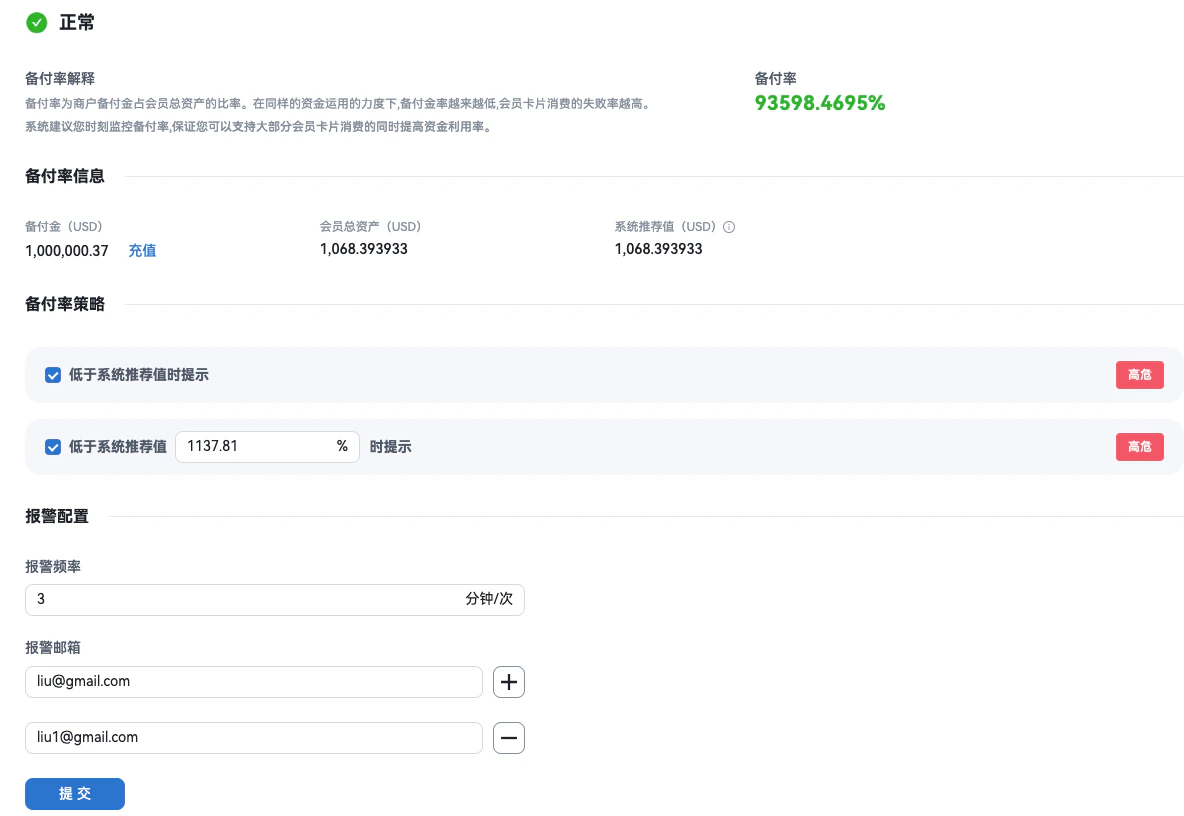Click the 备付金（USD）amount 1,000,000.37
Image resolution: width=1184 pixels, height=816 pixels.
(x=66, y=251)
